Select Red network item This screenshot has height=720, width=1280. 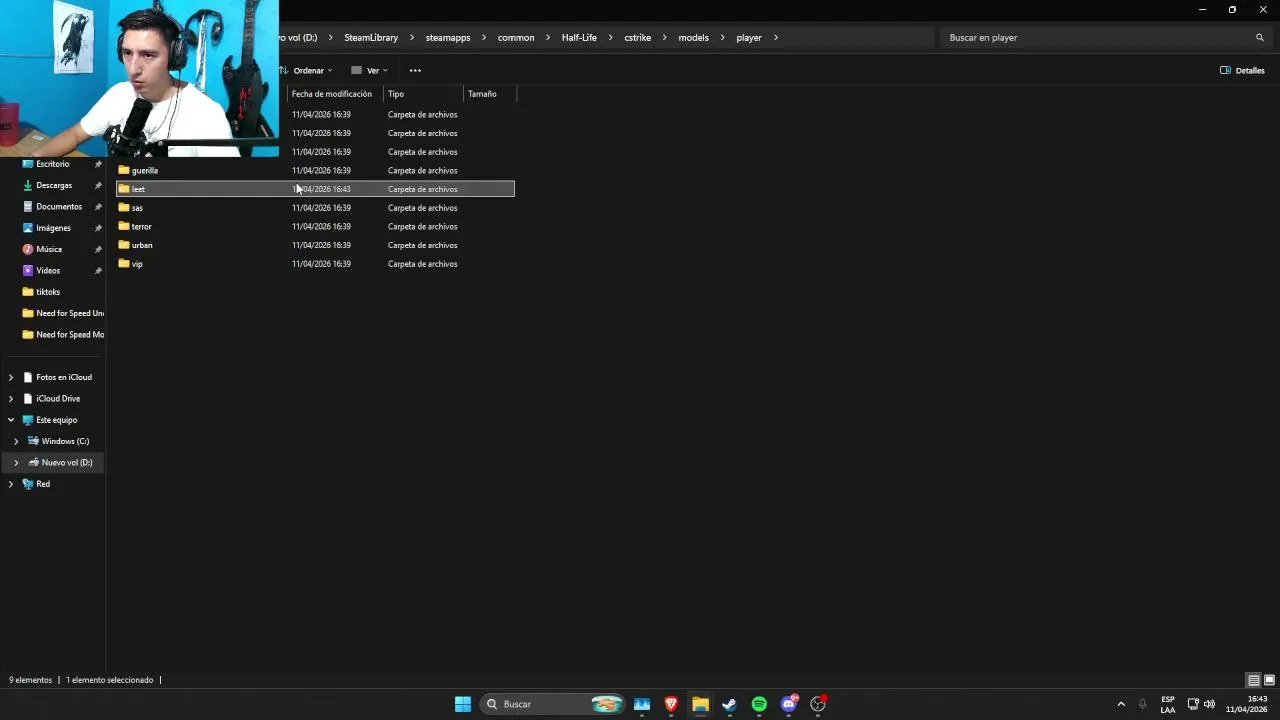coord(43,484)
